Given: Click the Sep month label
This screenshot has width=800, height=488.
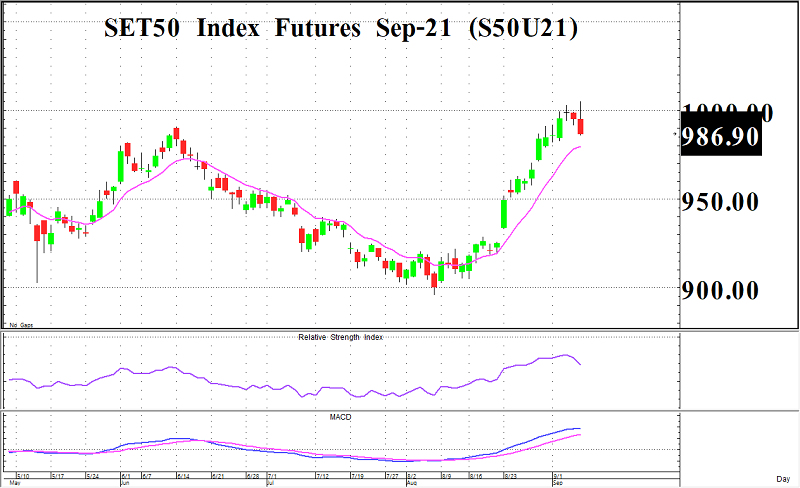Looking at the screenshot, I should [x=558, y=483].
